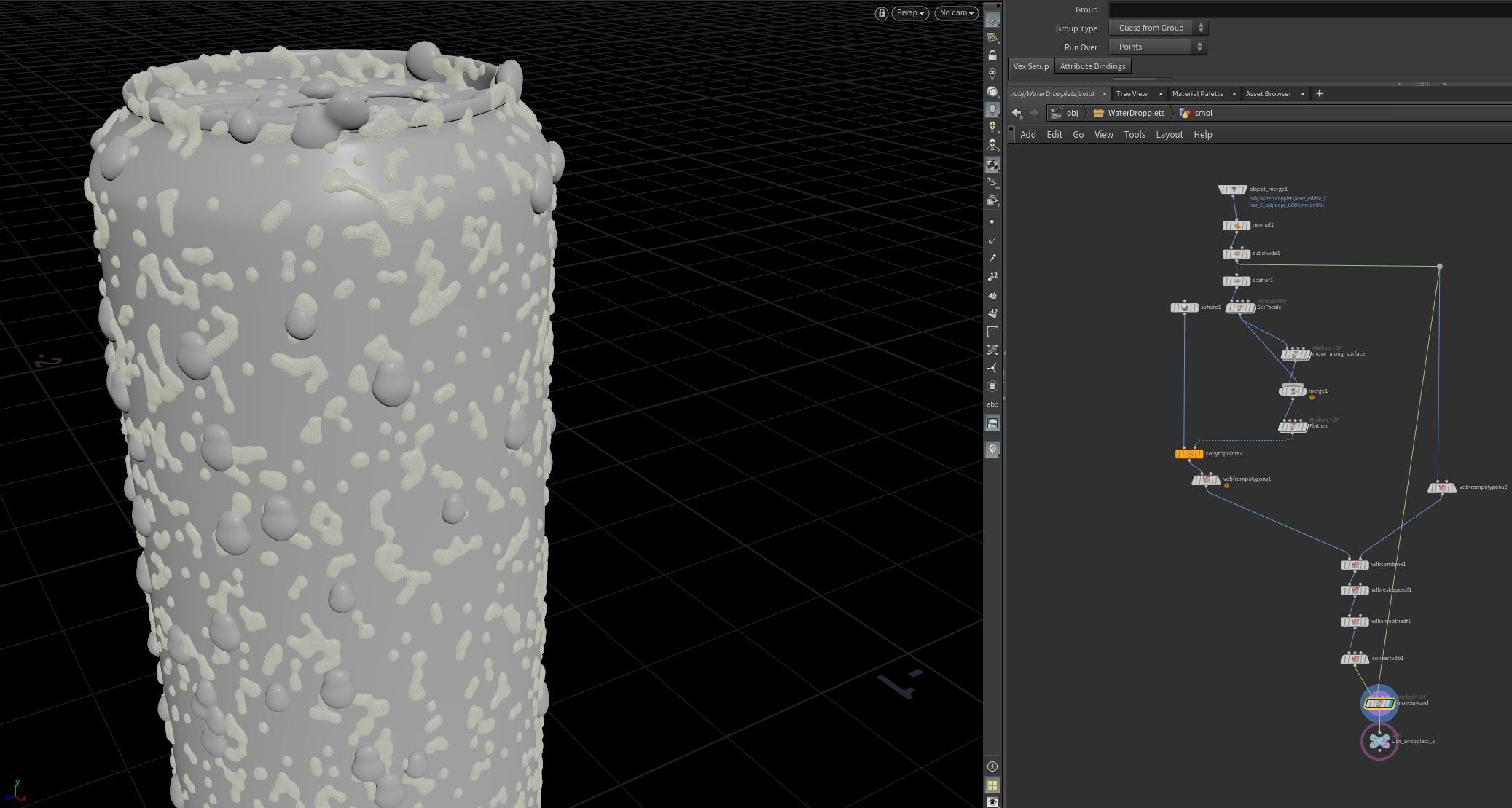Toggle the eye visibility icon at bottom
This screenshot has width=1512, height=808.
tap(992, 801)
